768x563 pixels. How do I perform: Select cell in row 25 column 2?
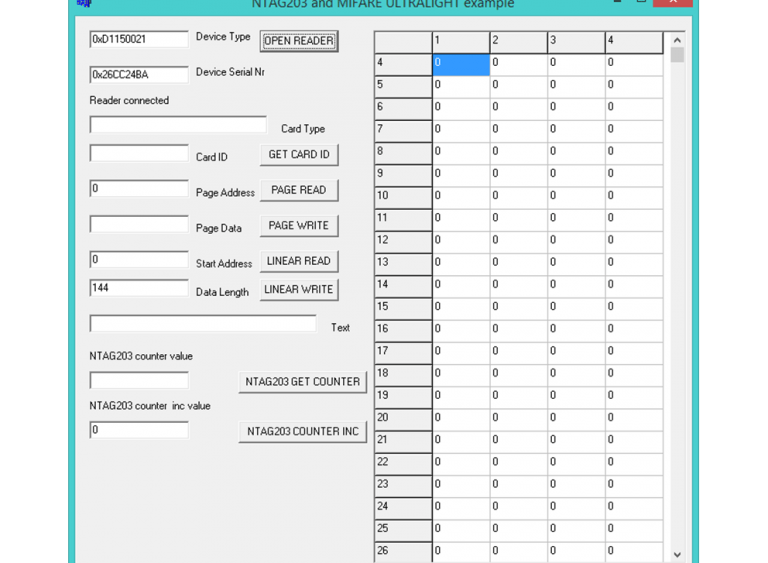coord(519,531)
